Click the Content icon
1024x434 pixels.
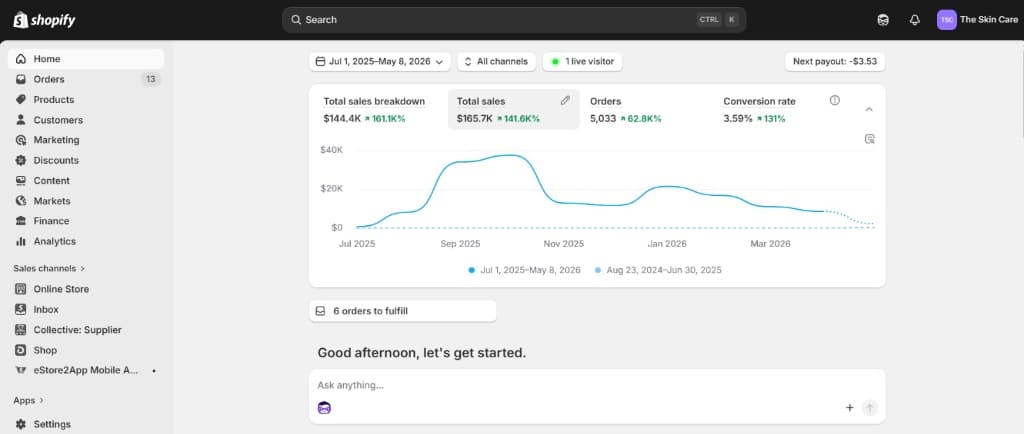tap(21, 180)
